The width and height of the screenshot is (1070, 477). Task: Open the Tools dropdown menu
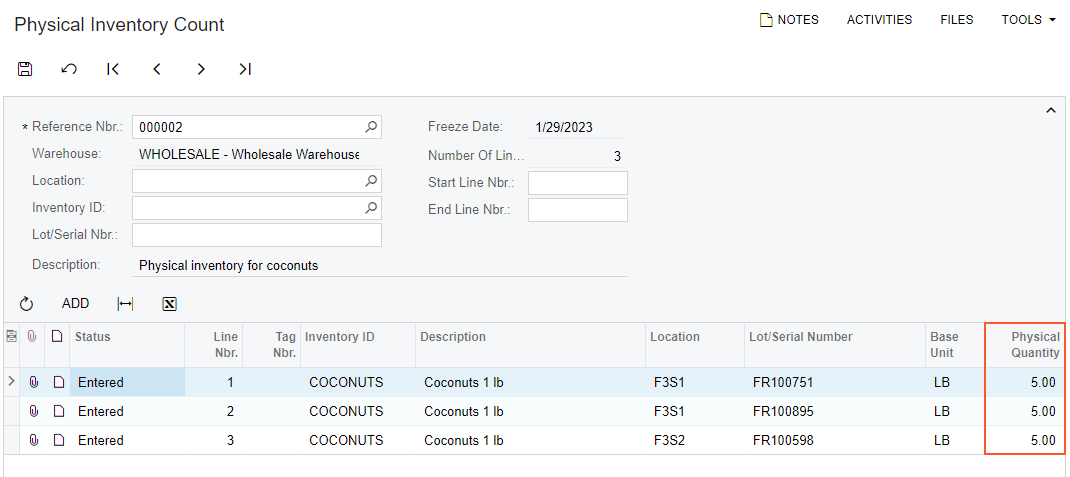click(1028, 20)
